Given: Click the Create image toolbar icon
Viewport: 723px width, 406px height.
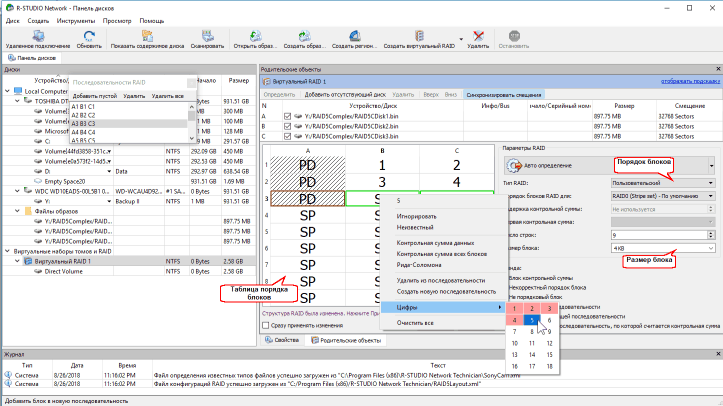Looking at the screenshot, I should tap(304, 36).
